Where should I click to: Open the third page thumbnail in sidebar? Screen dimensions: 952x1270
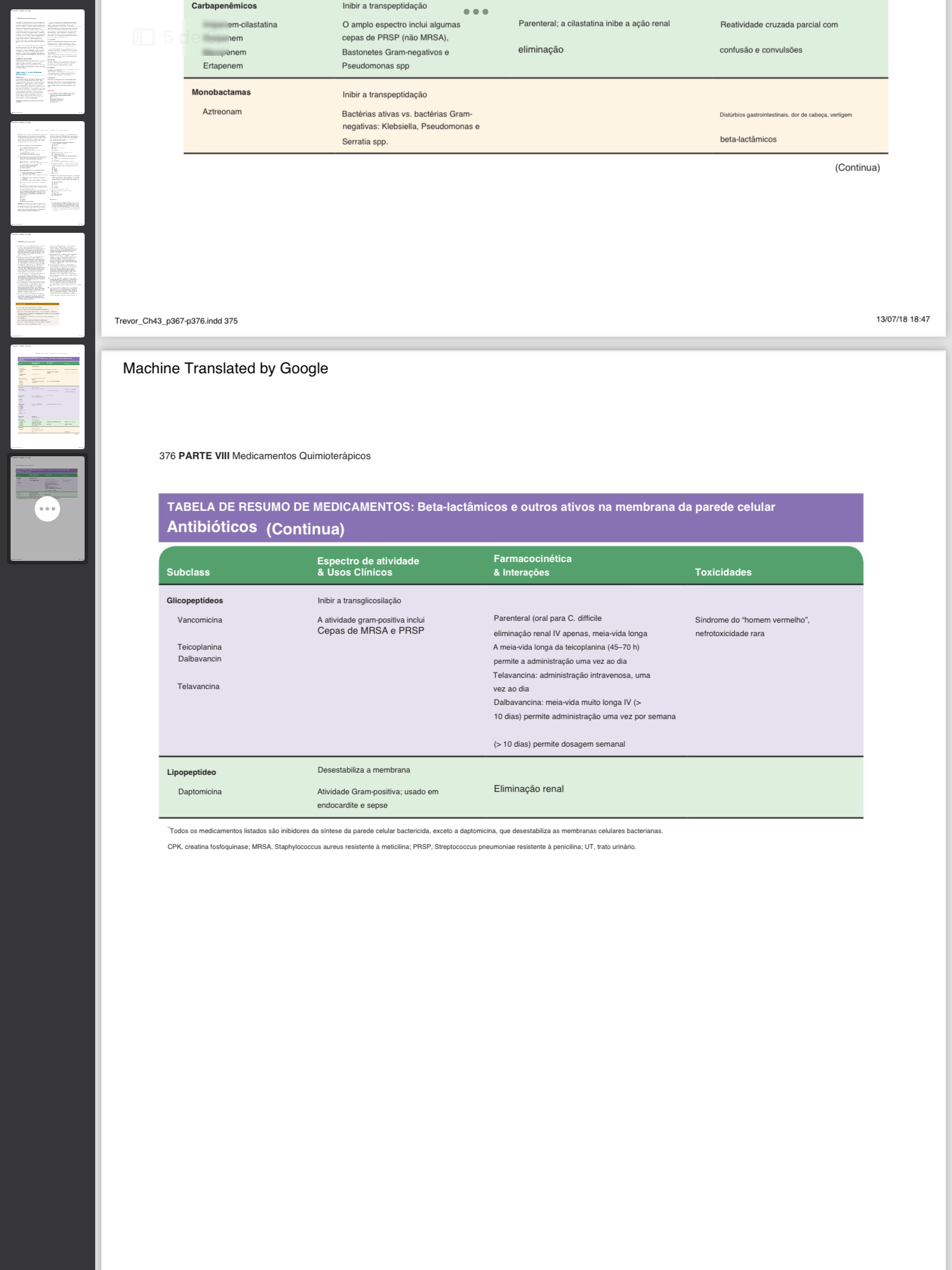coord(48,285)
